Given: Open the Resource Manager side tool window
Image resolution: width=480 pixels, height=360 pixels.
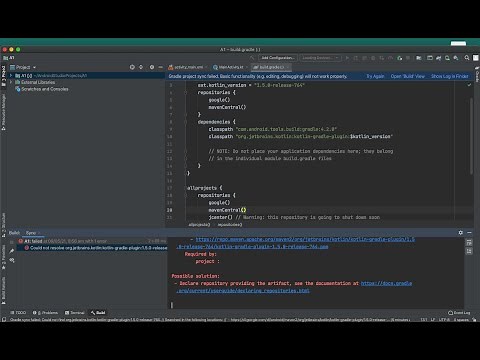Looking at the screenshot, I should (x=3, y=112).
